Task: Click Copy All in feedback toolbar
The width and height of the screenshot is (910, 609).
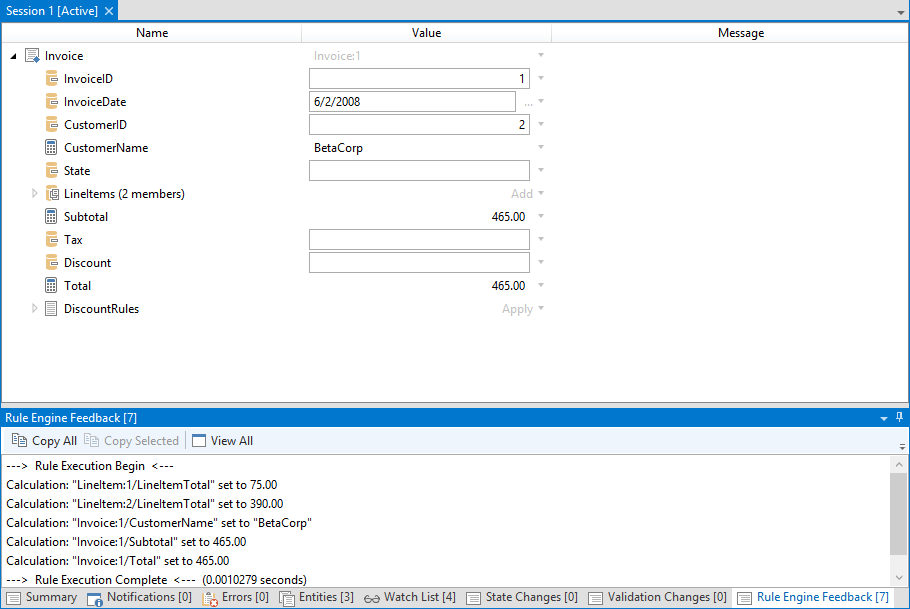Action: (x=44, y=441)
